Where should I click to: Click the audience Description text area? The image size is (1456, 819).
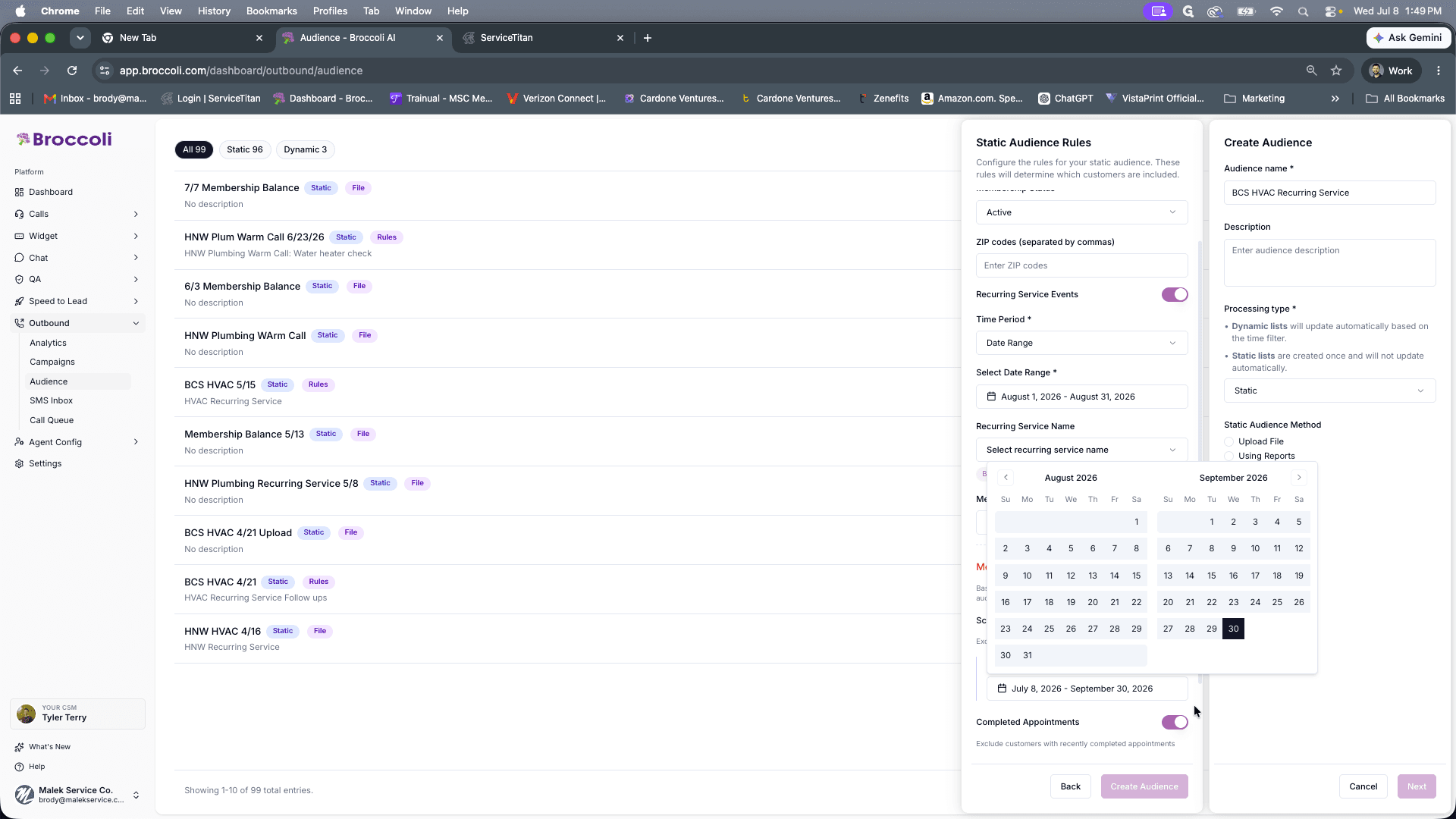(x=1329, y=262)
